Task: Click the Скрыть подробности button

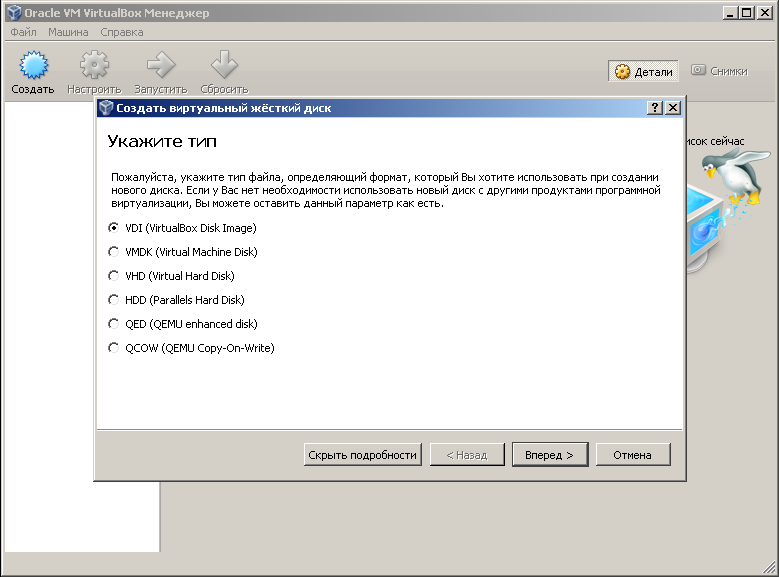Action: [363, 455]
